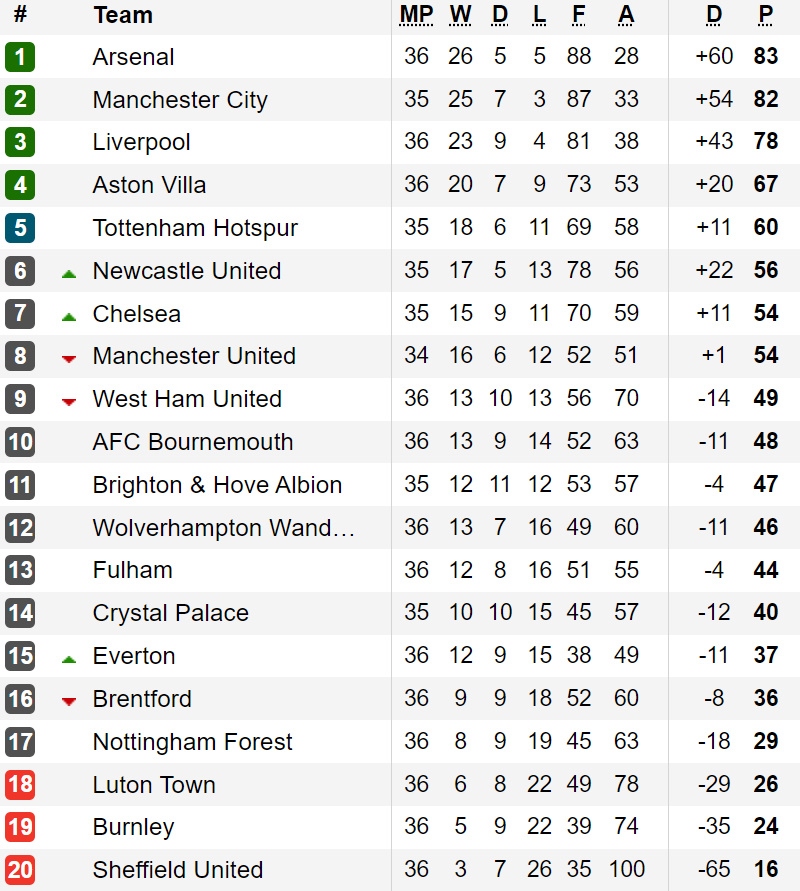Click the Team column header
The width and height of the screenshot is (800, 891).
tap(123, 15)
